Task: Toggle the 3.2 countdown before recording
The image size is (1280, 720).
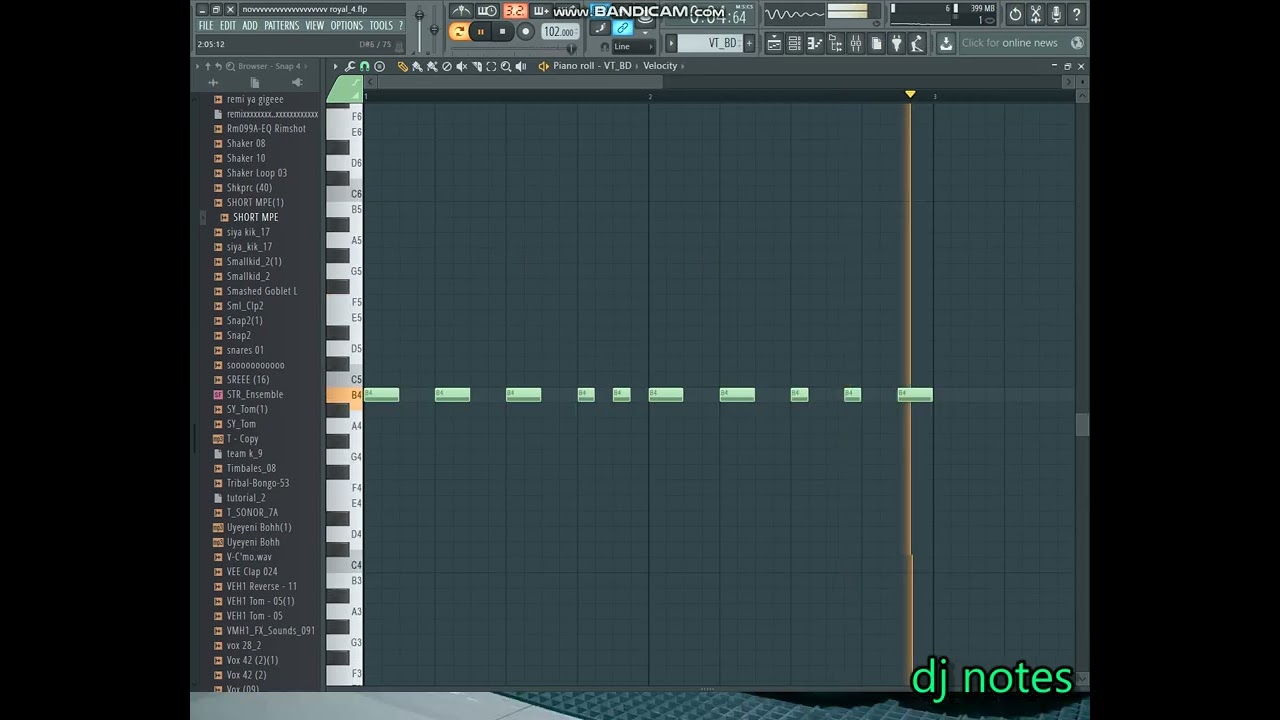Action: (515, 11)
